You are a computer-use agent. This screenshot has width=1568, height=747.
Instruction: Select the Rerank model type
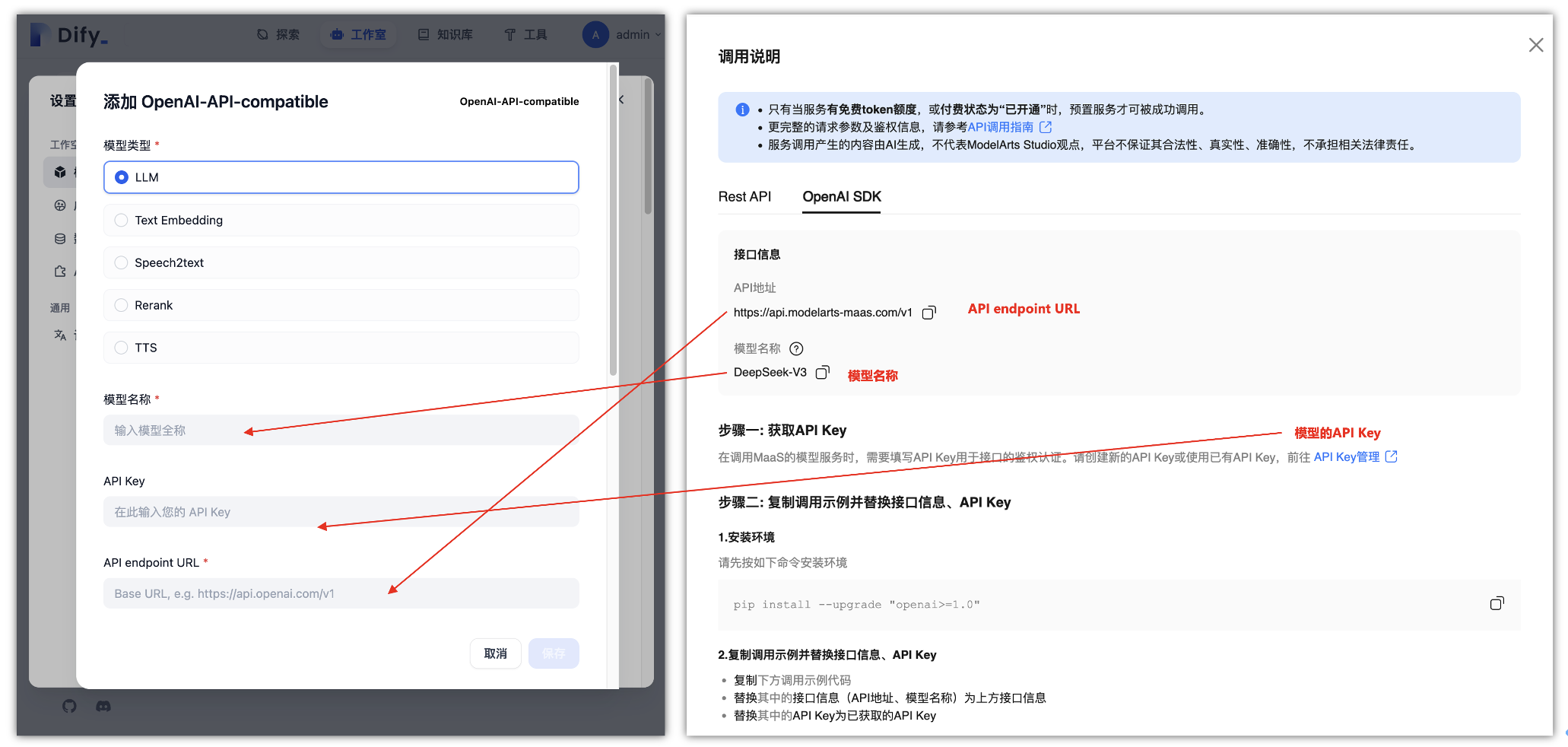pos(341,305)
